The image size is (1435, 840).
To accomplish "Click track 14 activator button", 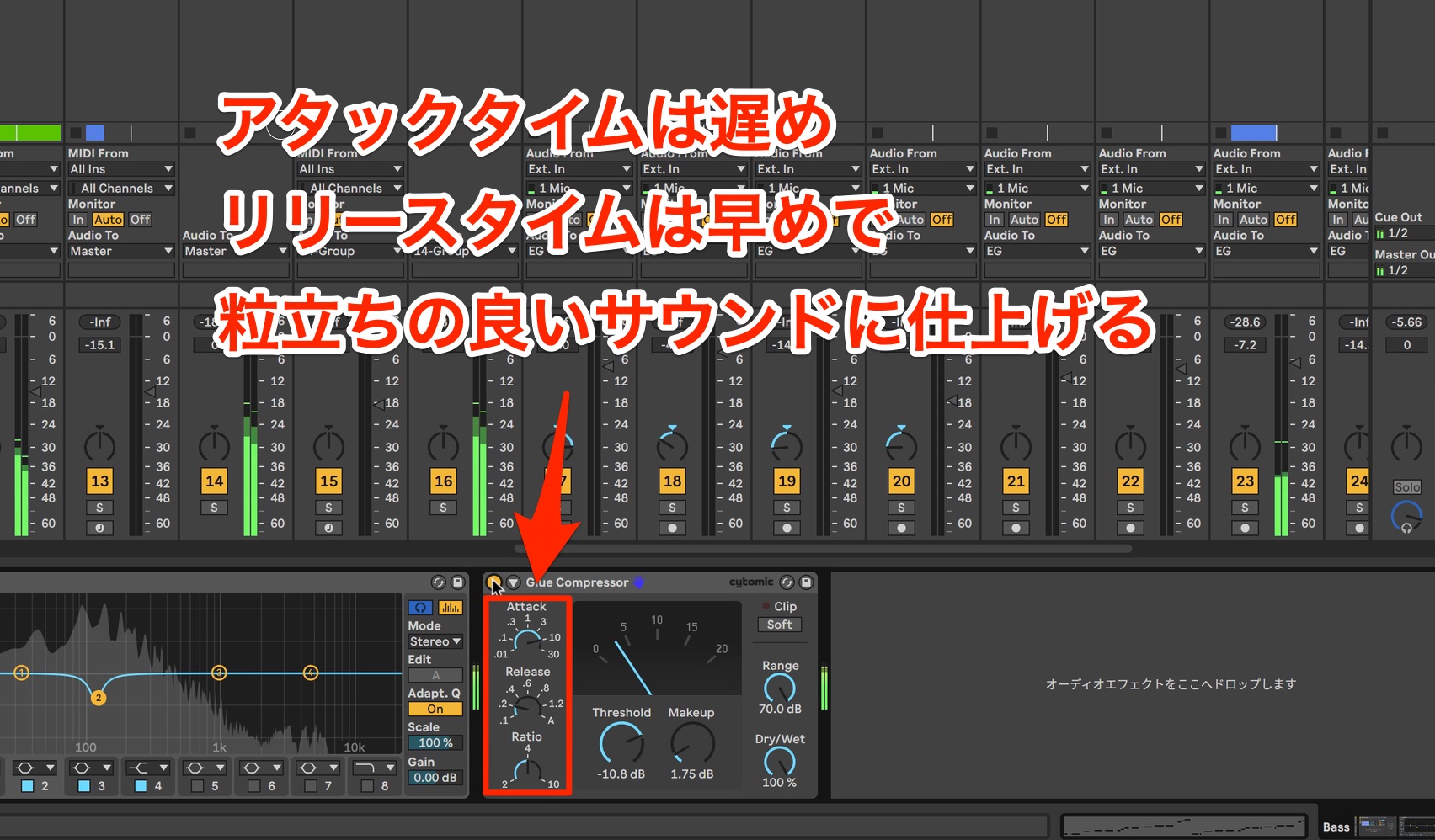I will (215, 481).
